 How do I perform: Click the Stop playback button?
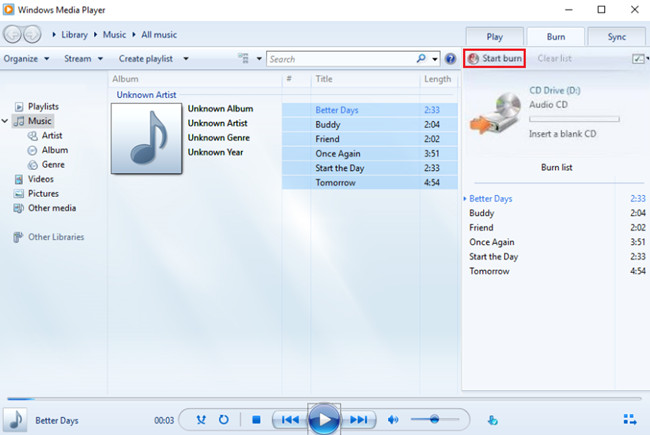tap(256, 420)
